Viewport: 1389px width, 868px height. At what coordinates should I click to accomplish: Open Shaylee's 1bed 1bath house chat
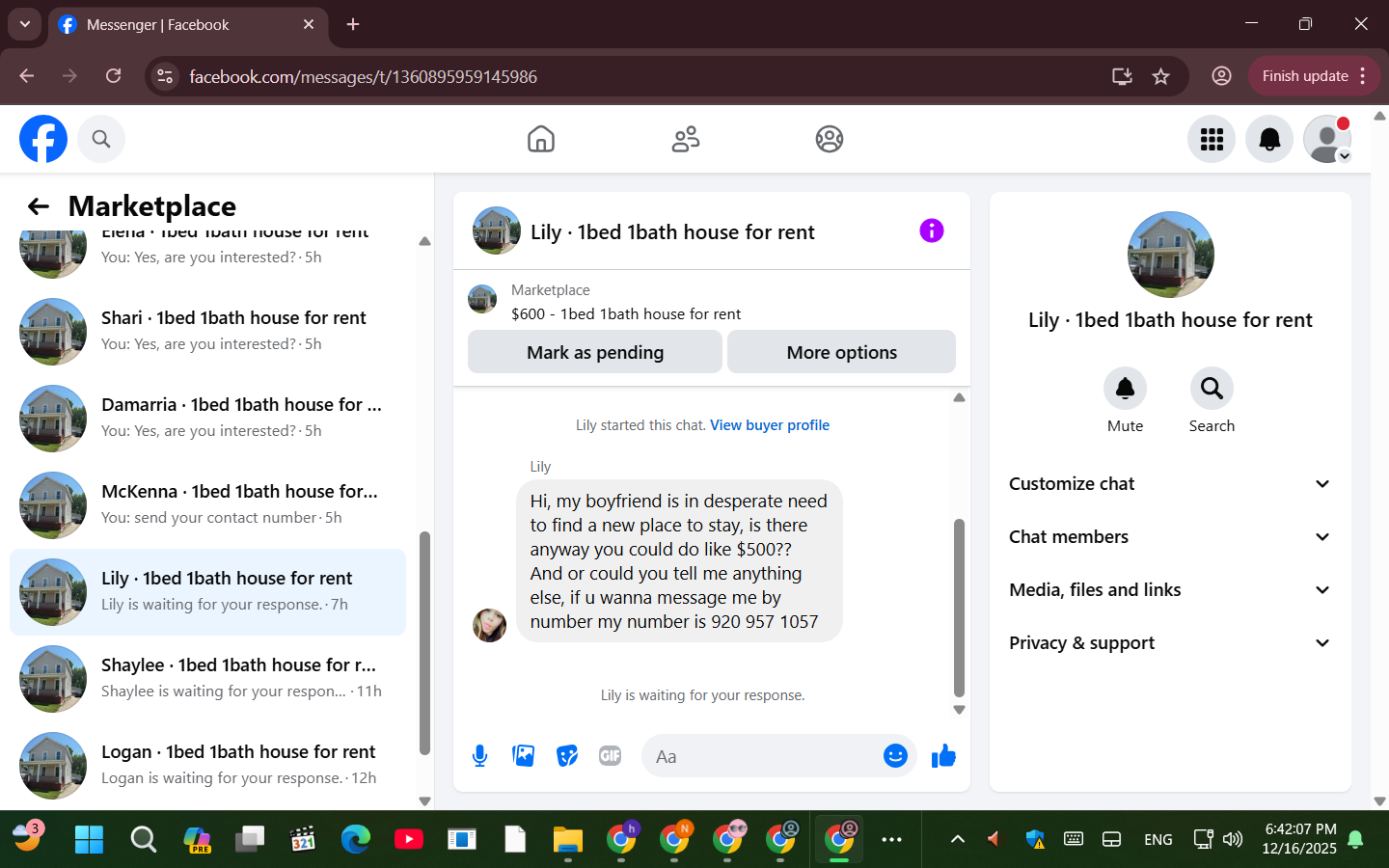(x=207, y=679)
